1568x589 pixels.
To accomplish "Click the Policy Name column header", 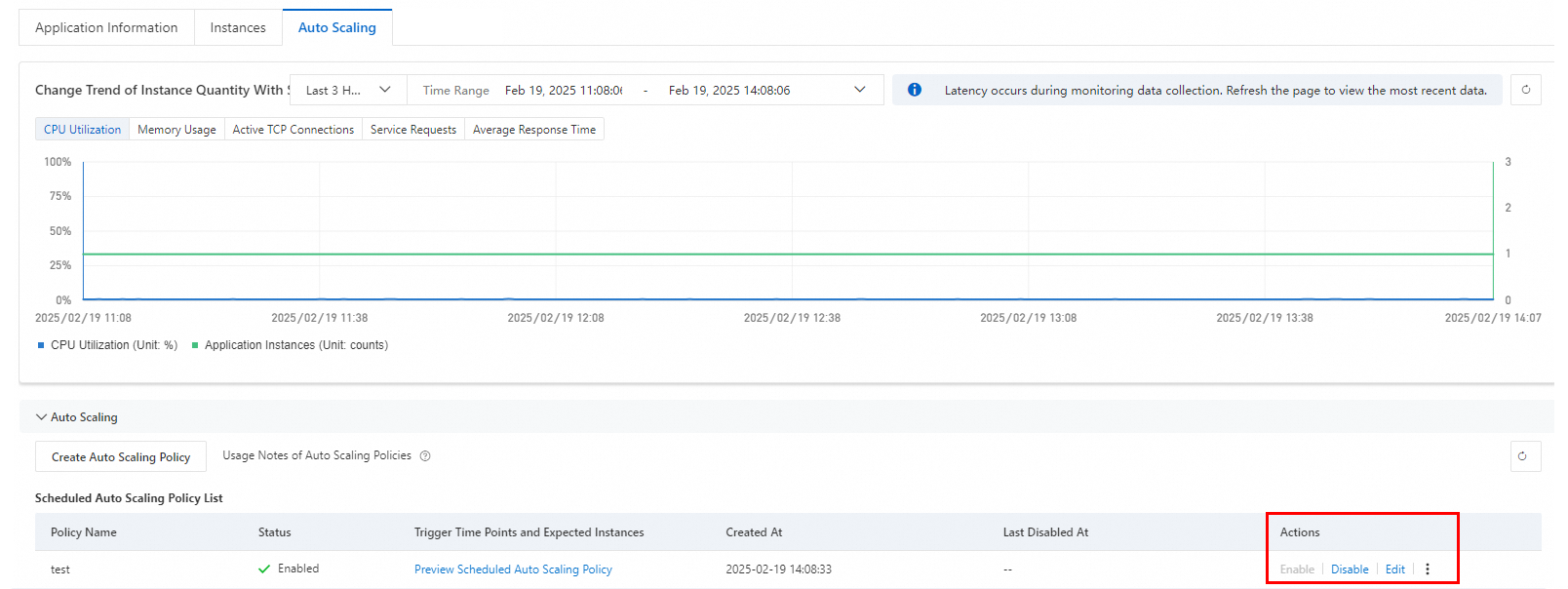I will pos(84,532).
